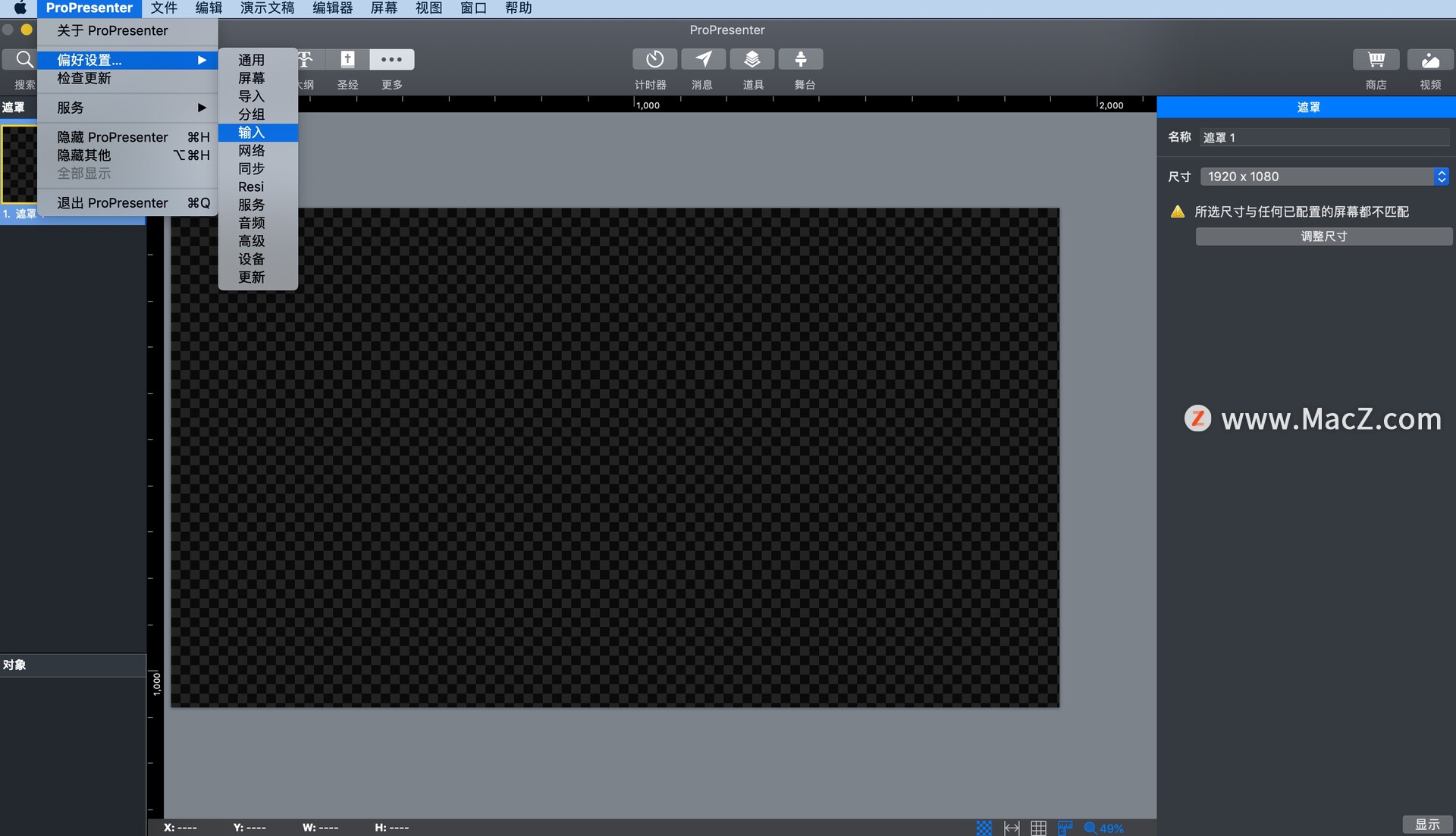Open the 帮助 menu
Screen dimensions: 1456x836
tap(518, 8)
